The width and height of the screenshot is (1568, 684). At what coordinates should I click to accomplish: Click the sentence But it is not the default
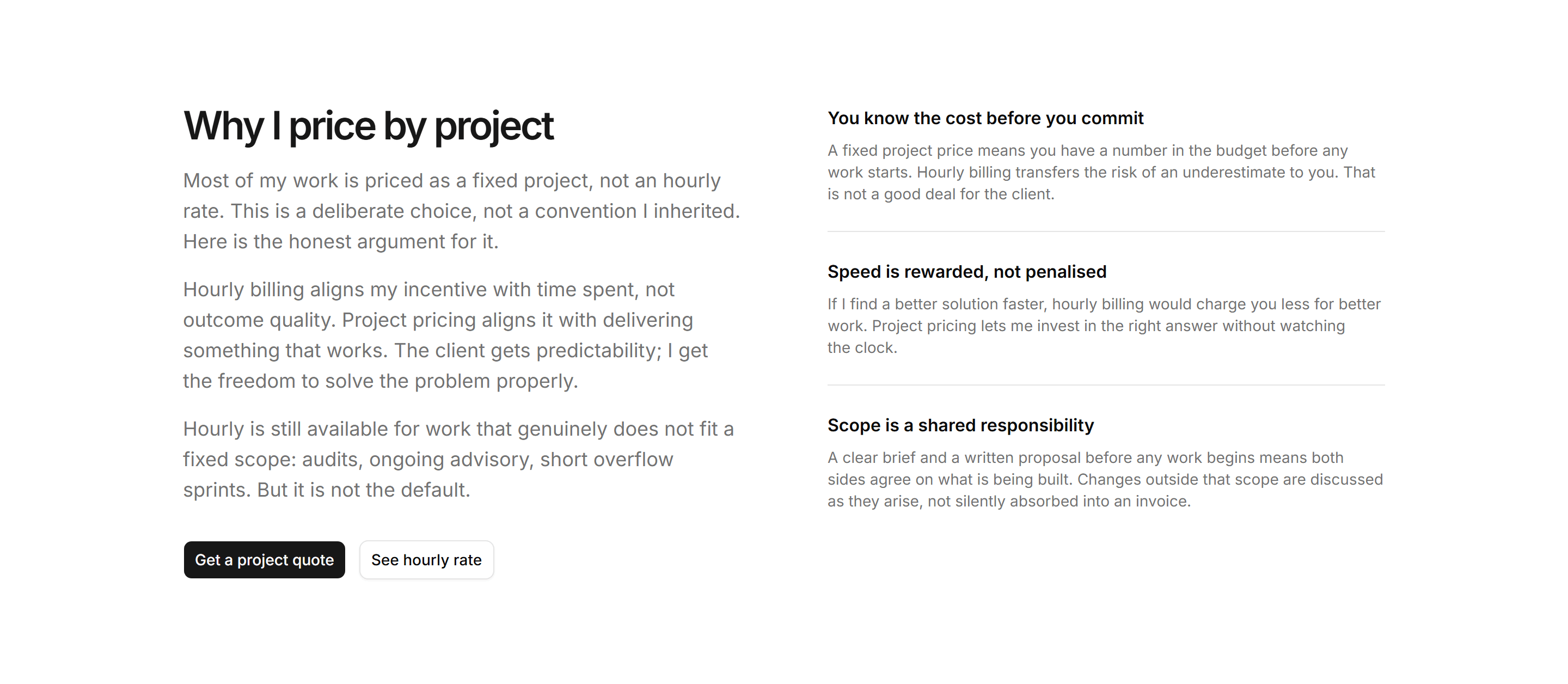363,490
